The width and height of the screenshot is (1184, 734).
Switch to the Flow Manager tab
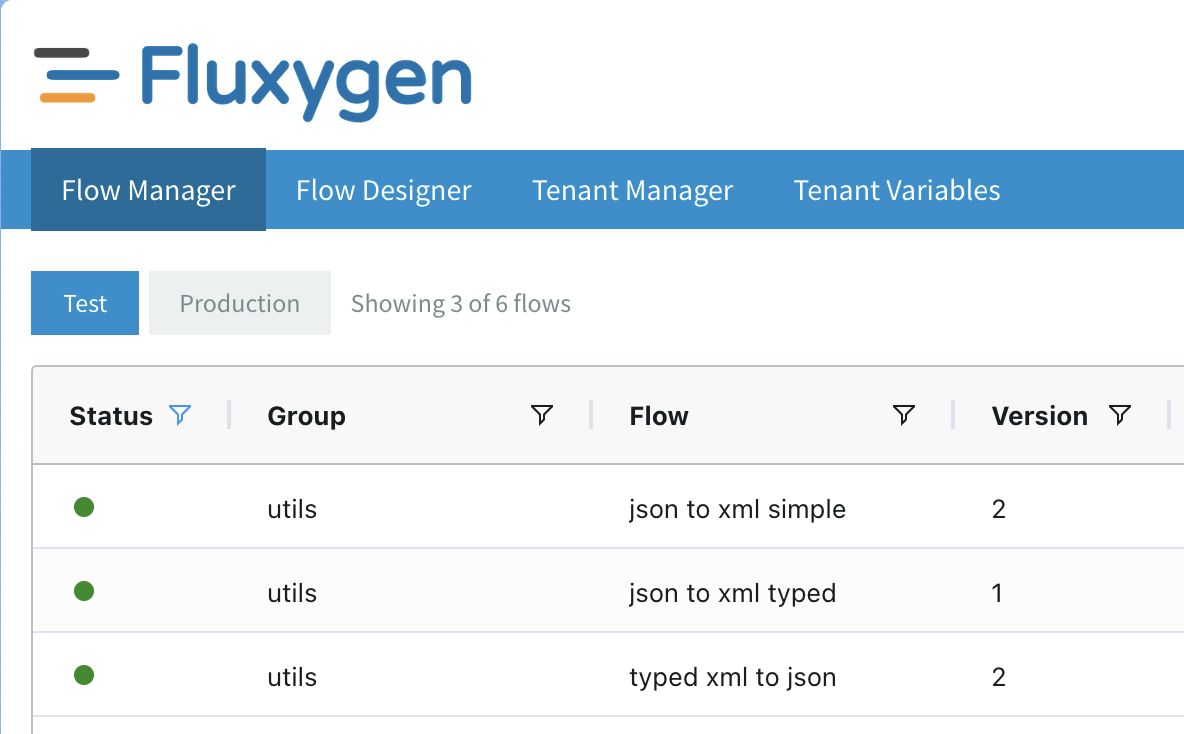tap(148, 190)
